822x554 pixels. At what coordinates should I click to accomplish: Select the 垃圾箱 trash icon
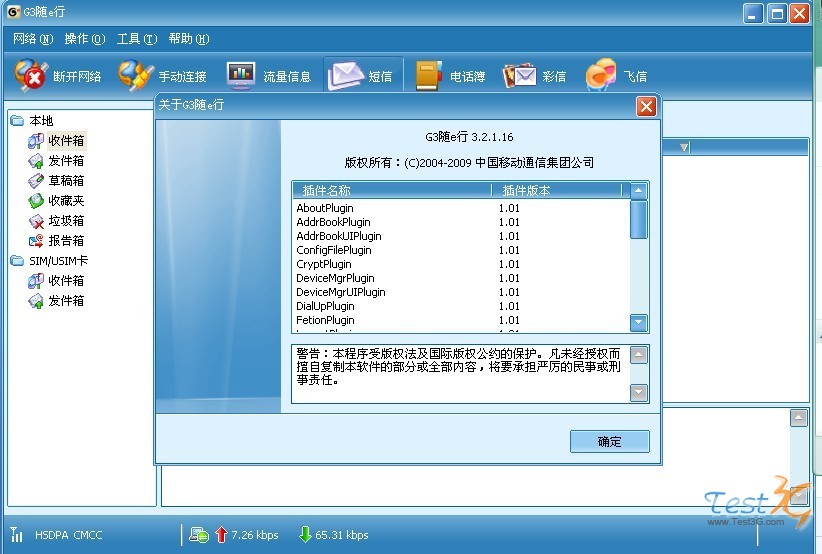[x=36, y=221]
